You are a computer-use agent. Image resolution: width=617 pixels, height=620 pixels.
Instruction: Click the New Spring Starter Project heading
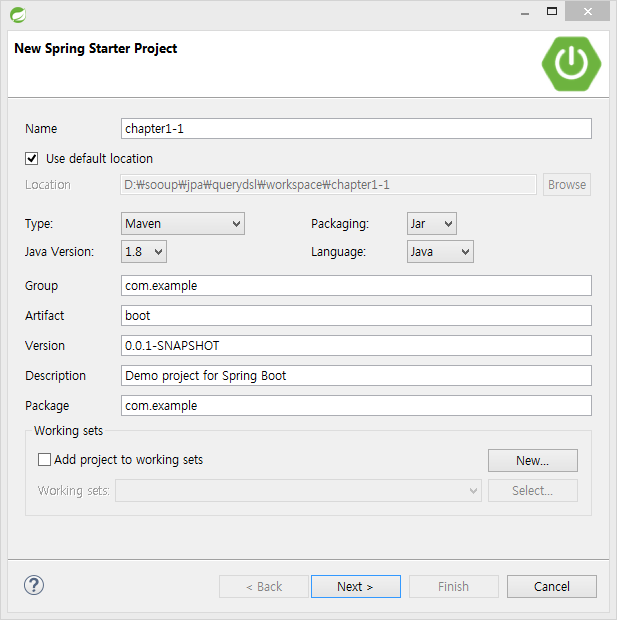[x=96, y=49]
